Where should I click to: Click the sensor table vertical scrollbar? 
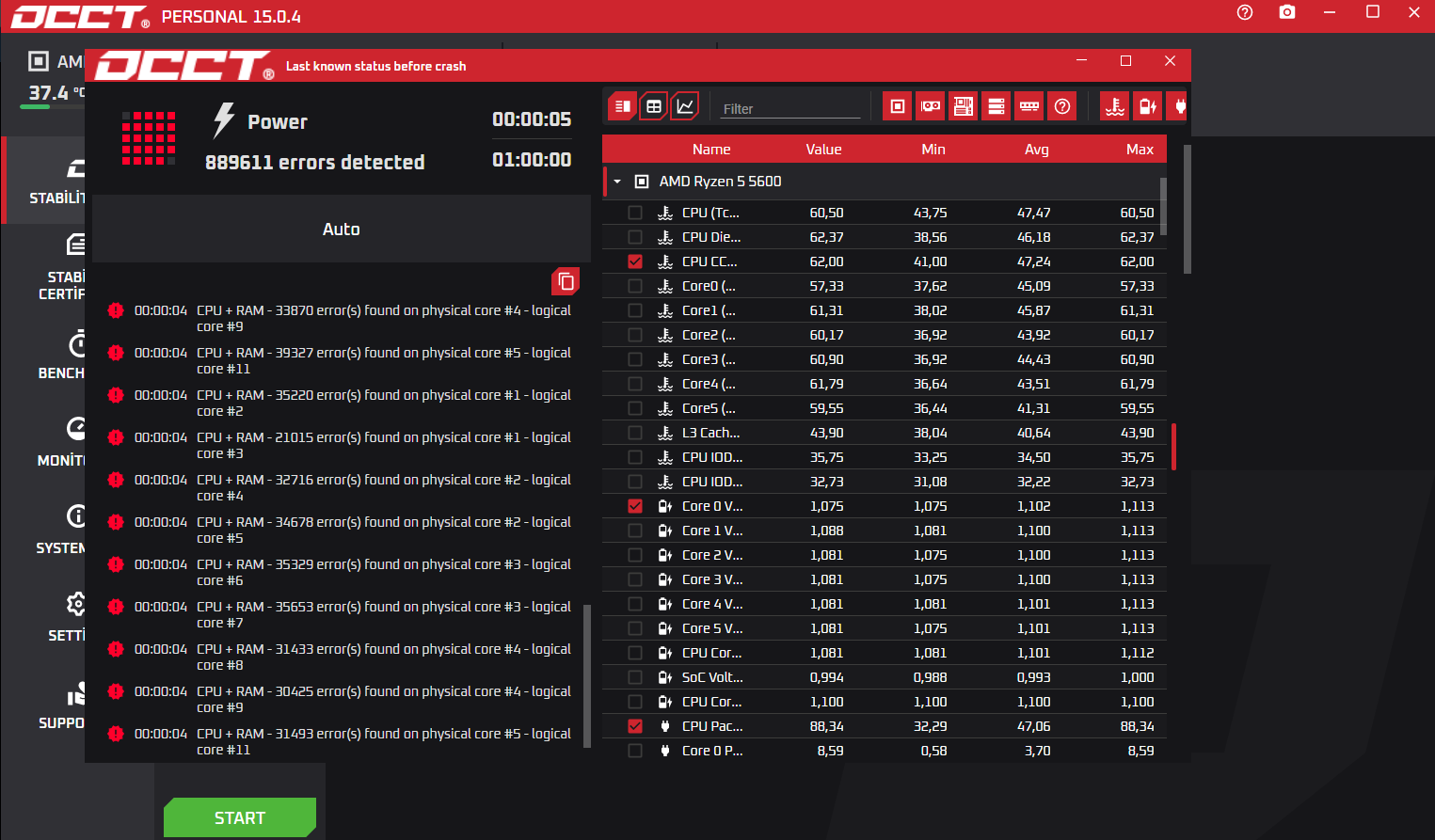(x=1163, y=206)
